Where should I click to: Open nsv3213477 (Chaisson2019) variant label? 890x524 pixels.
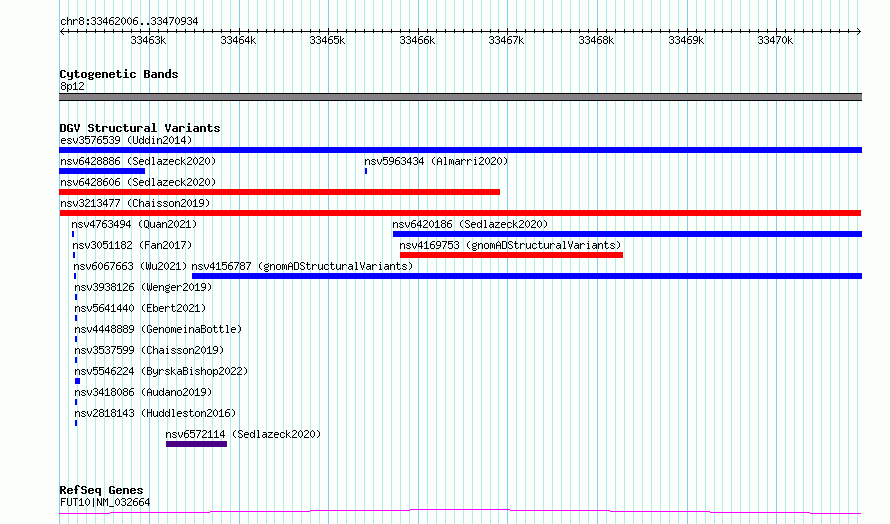[x=135, y=203]
